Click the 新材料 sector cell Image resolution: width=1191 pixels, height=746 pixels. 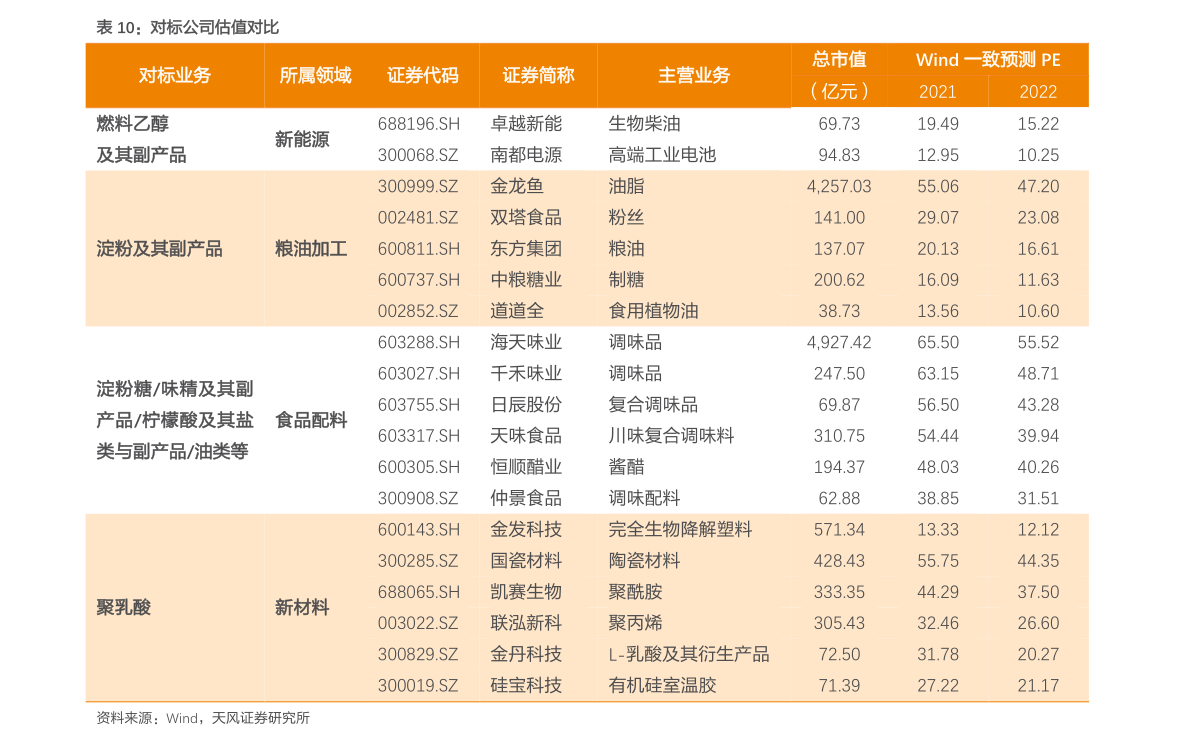[x=302, y=608]
